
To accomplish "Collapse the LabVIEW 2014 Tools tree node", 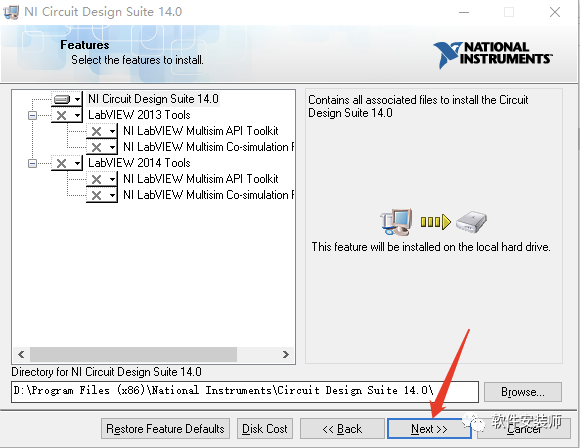I will pyautogui.click(x=33, y=163).
